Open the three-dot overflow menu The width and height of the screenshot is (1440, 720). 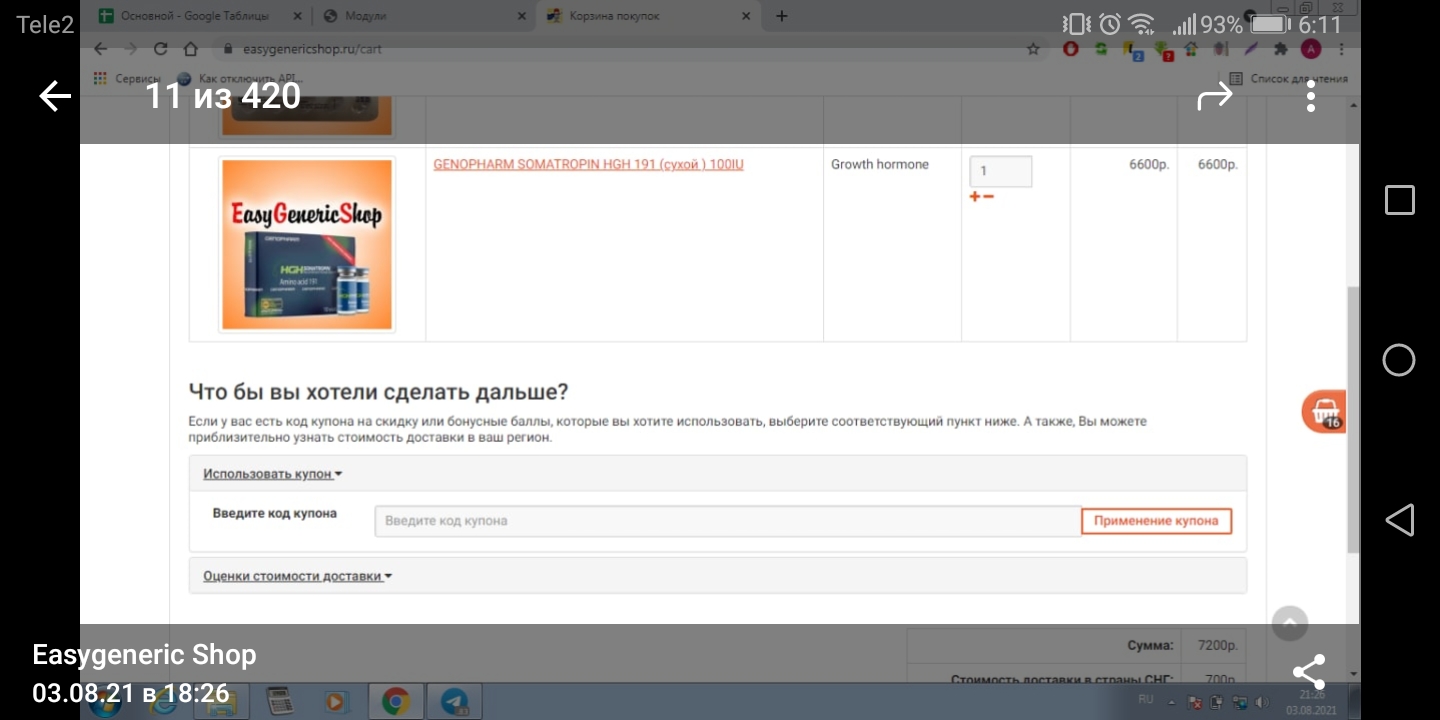point(1310,96)
